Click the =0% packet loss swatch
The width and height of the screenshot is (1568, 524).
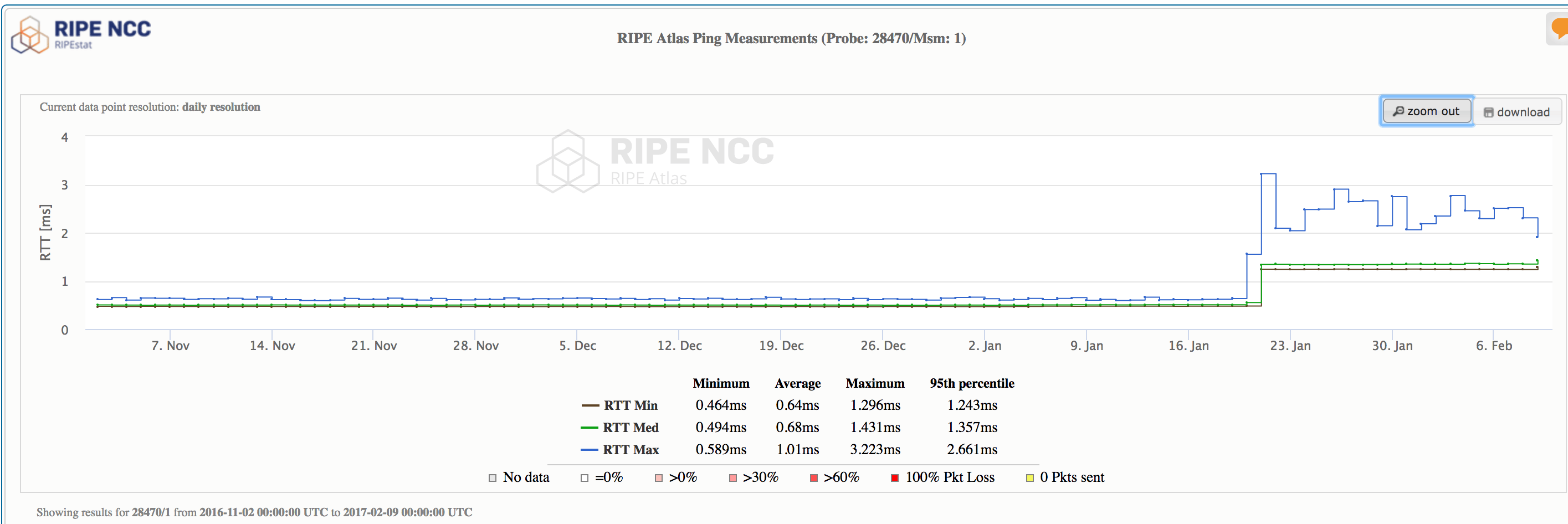pyautogui.click(x=585, y=477)
